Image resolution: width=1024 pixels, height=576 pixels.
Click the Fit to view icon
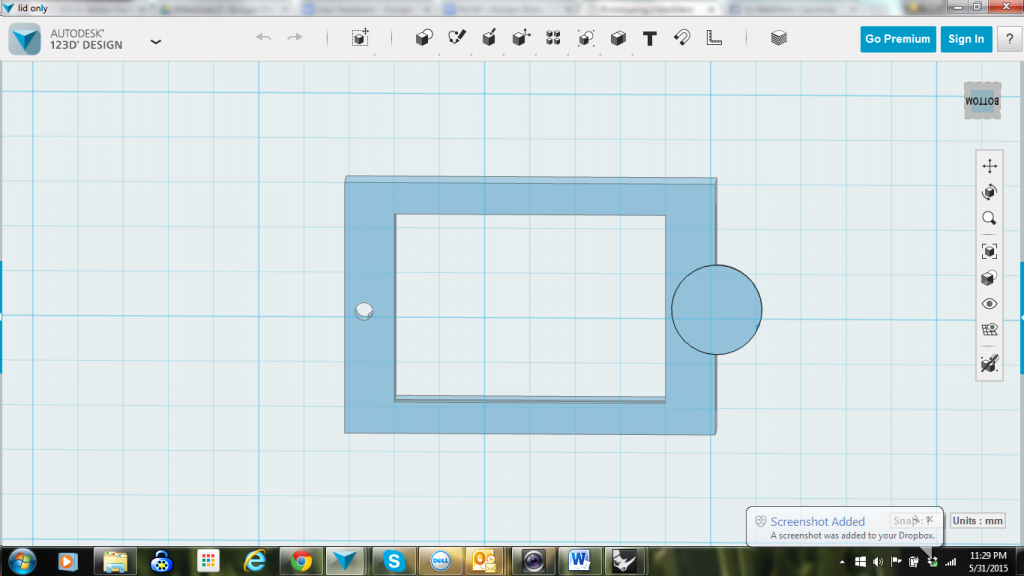[989, 251]
